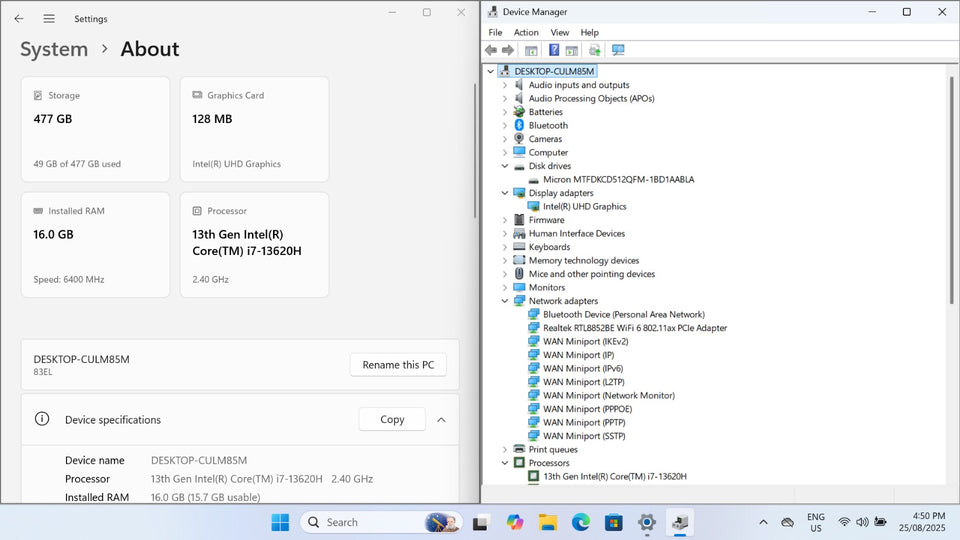Click Forward arrow in Device Manager toolbar
The width and height of the screenshot is (960, 540).
coord(508,50)
